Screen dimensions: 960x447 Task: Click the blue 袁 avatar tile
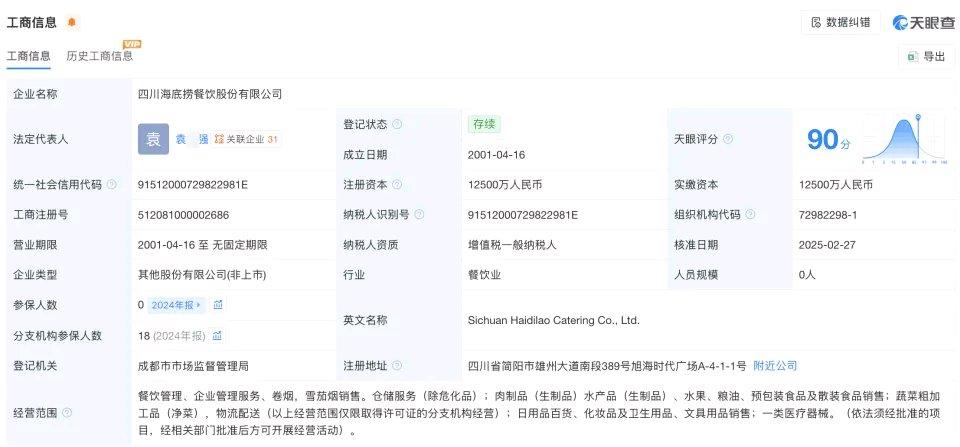153,139
